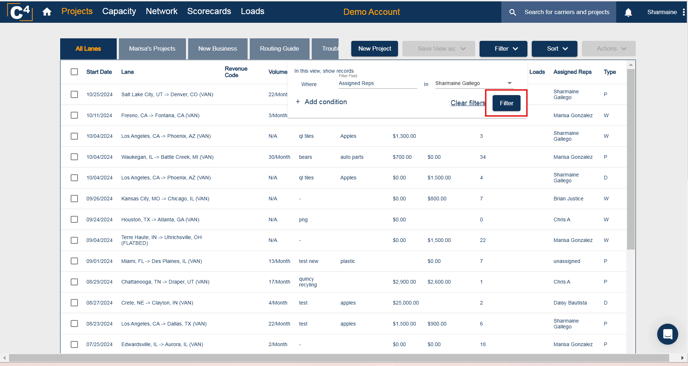
Task: Click lane Miami, FL -> Des Plaines, IL
Action: (x=161, y=261)
